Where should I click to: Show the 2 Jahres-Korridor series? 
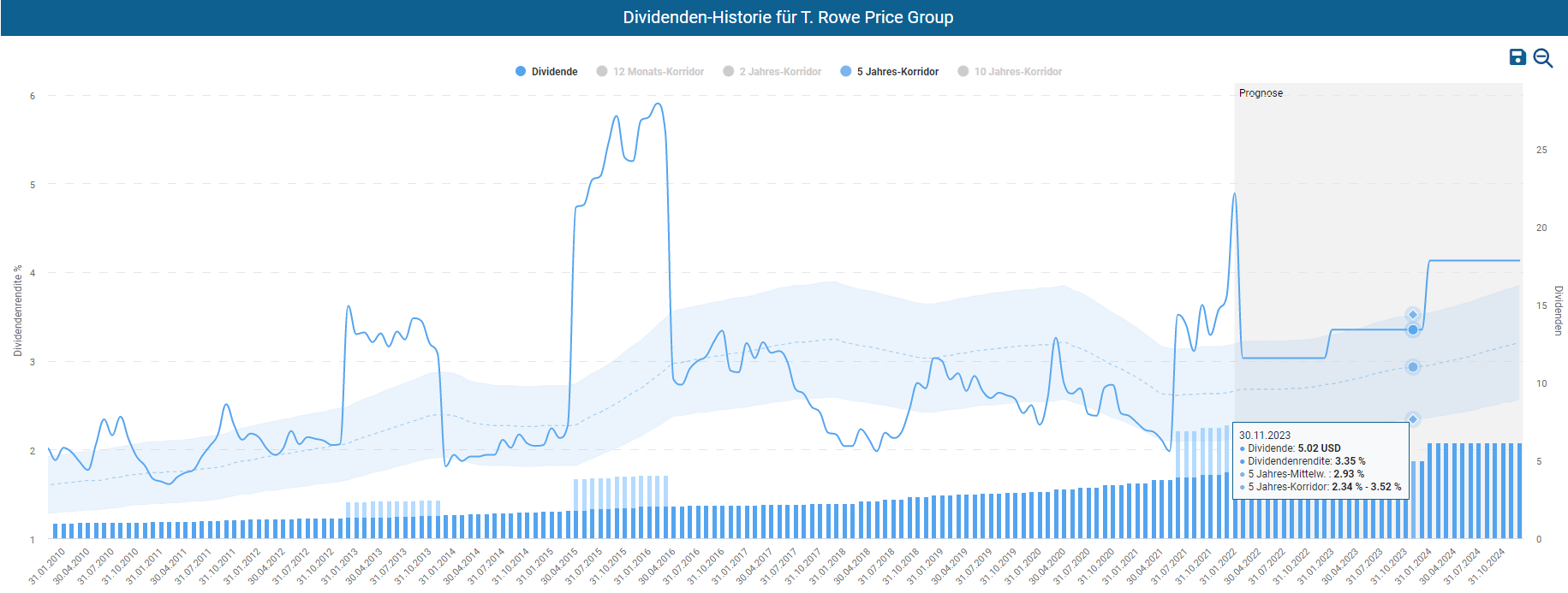tap(772, 72)
